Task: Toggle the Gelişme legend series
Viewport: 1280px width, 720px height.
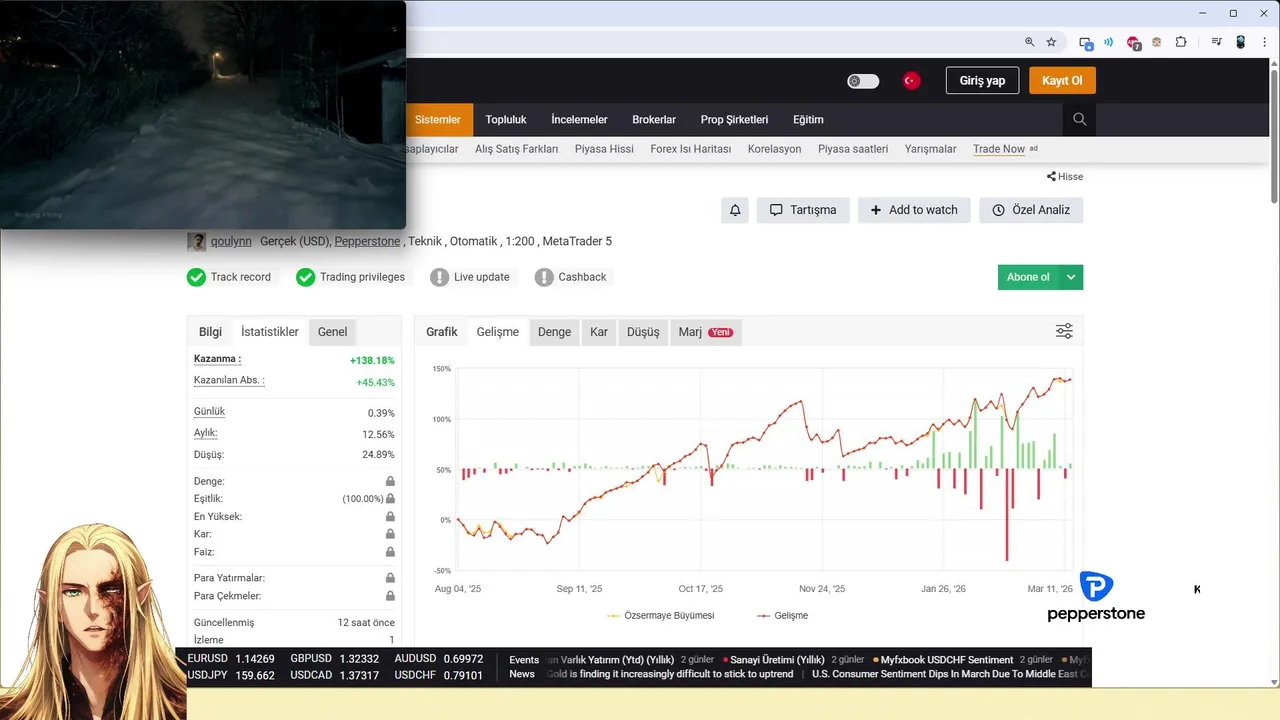Action: (782, 615)
